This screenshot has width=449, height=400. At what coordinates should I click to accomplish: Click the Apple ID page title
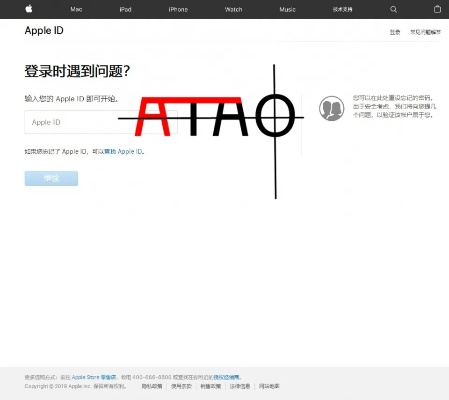tap(44, 31)
